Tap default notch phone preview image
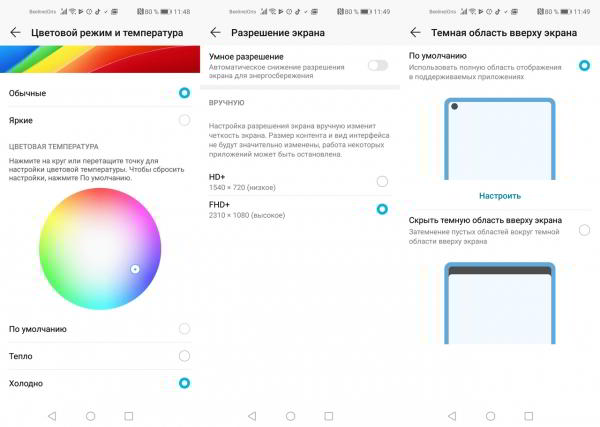 500,139
